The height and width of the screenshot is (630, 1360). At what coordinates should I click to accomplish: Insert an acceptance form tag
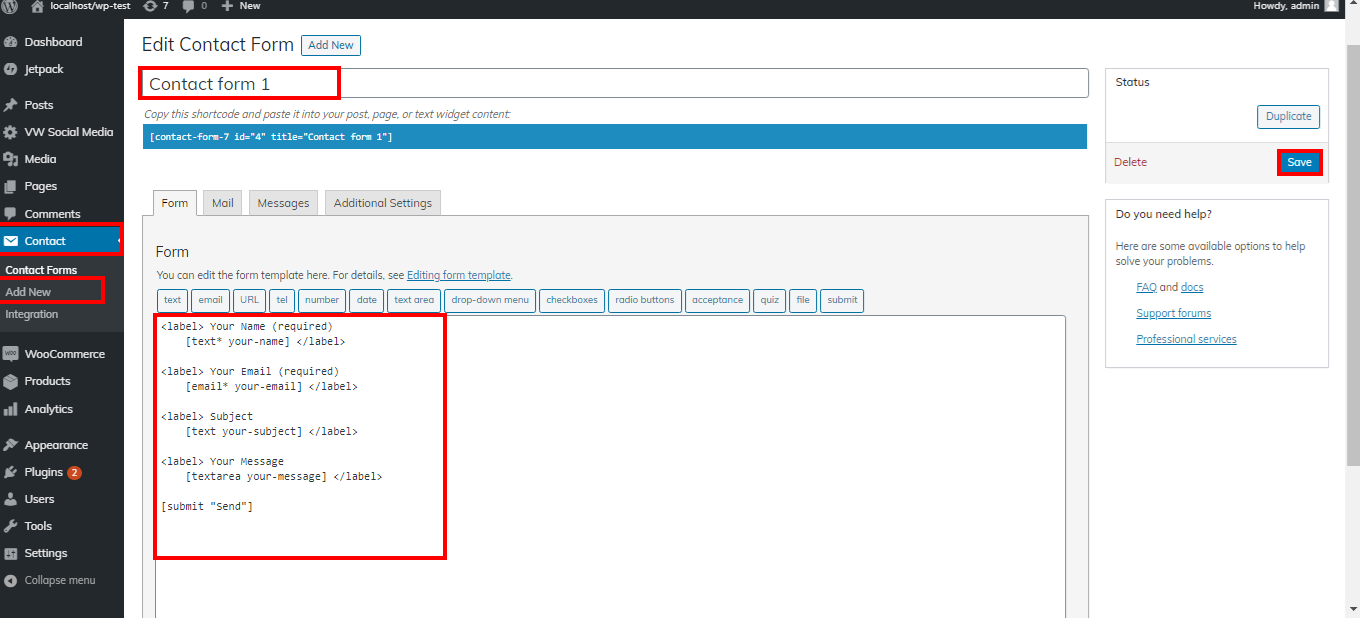(717, 300)
